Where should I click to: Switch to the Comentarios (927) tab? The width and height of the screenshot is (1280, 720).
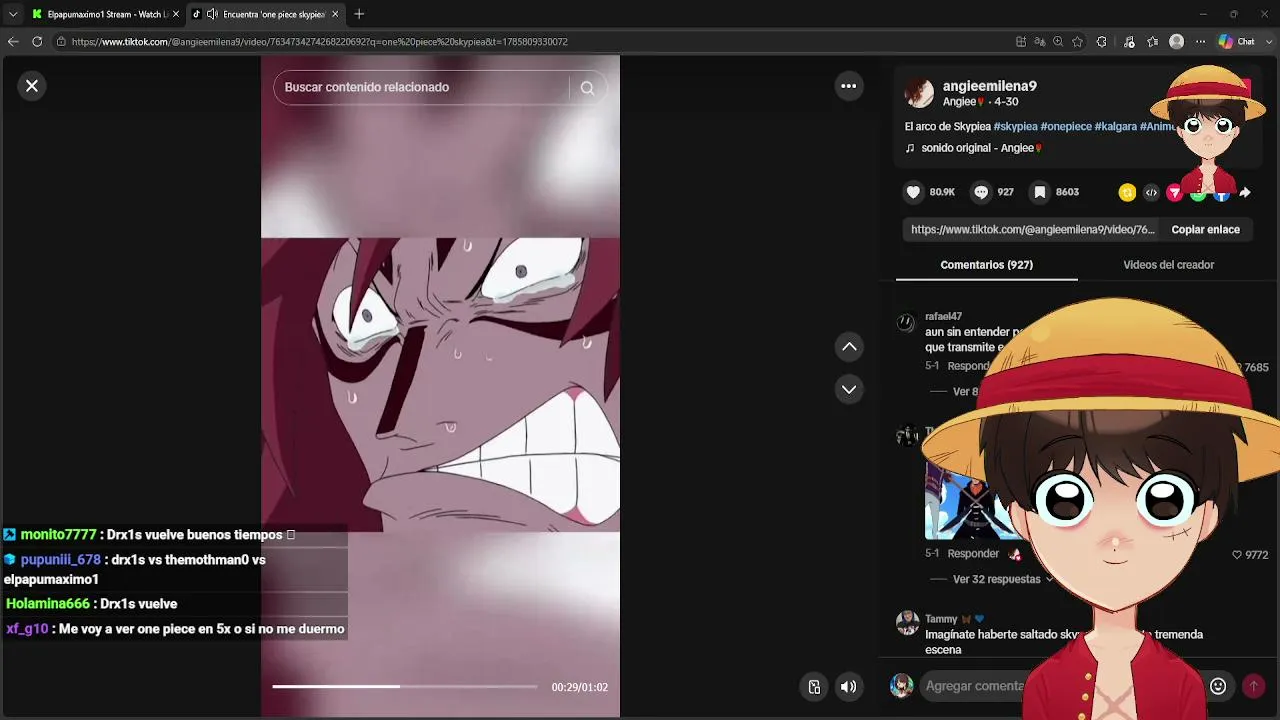click(986, 265)
